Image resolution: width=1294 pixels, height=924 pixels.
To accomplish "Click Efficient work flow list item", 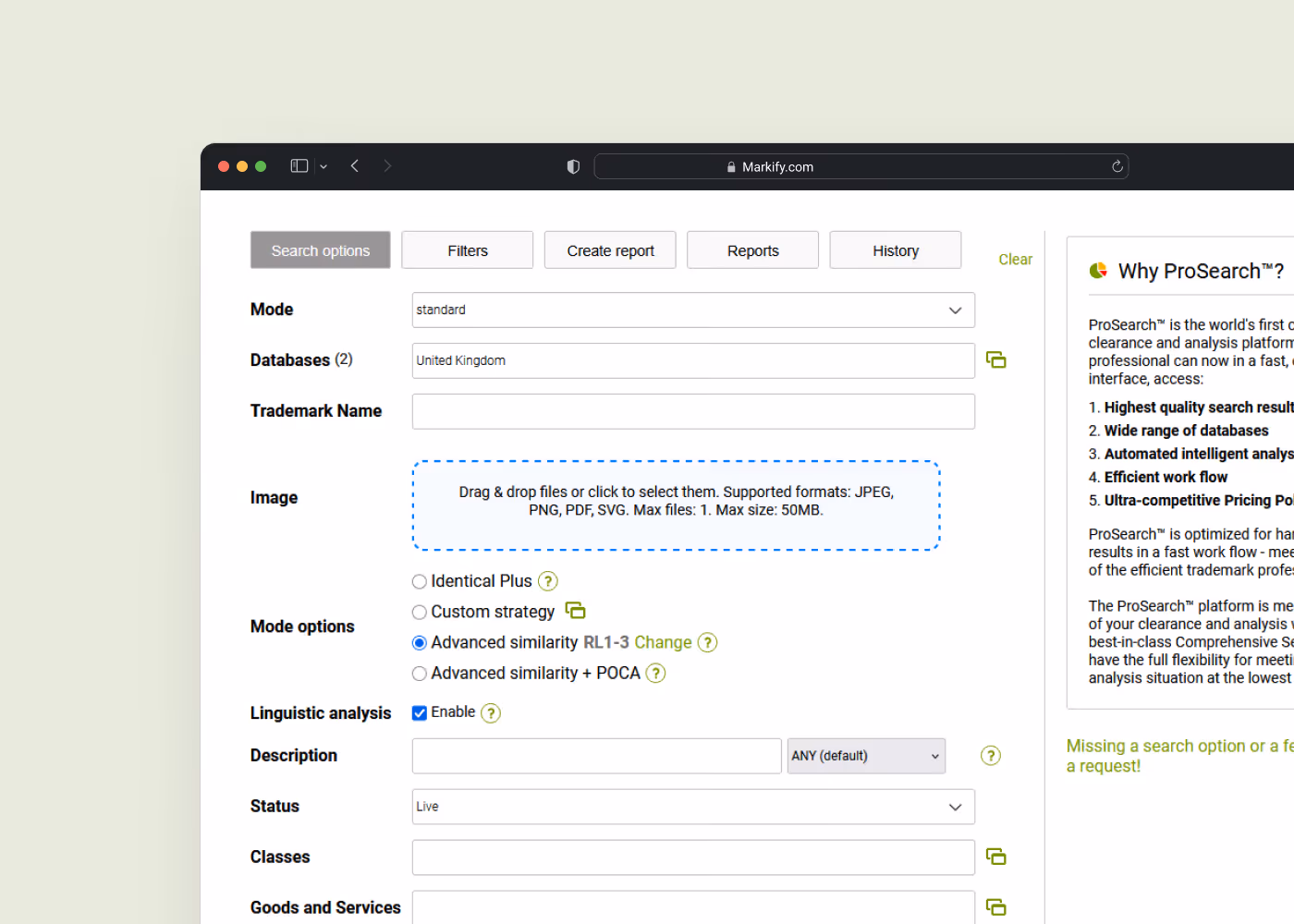I will point(1166,477).
